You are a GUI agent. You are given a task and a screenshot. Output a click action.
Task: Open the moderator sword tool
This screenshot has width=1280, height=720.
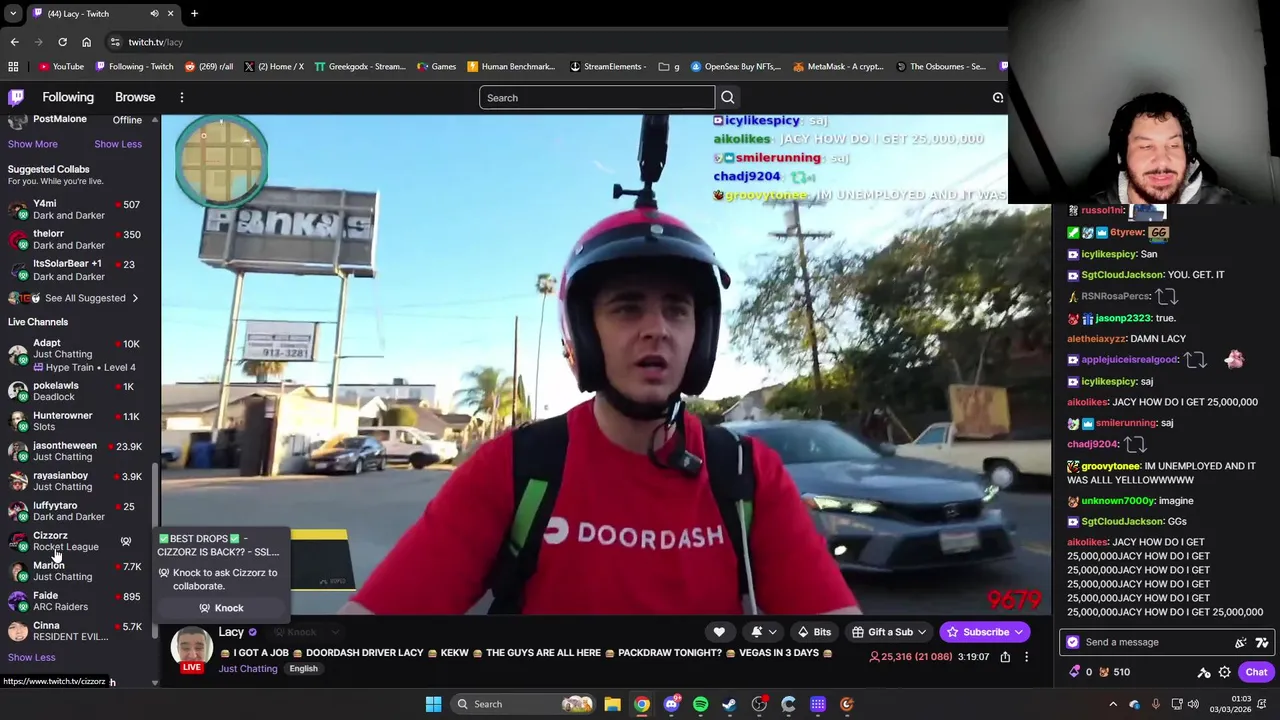tap(1204, 672)
